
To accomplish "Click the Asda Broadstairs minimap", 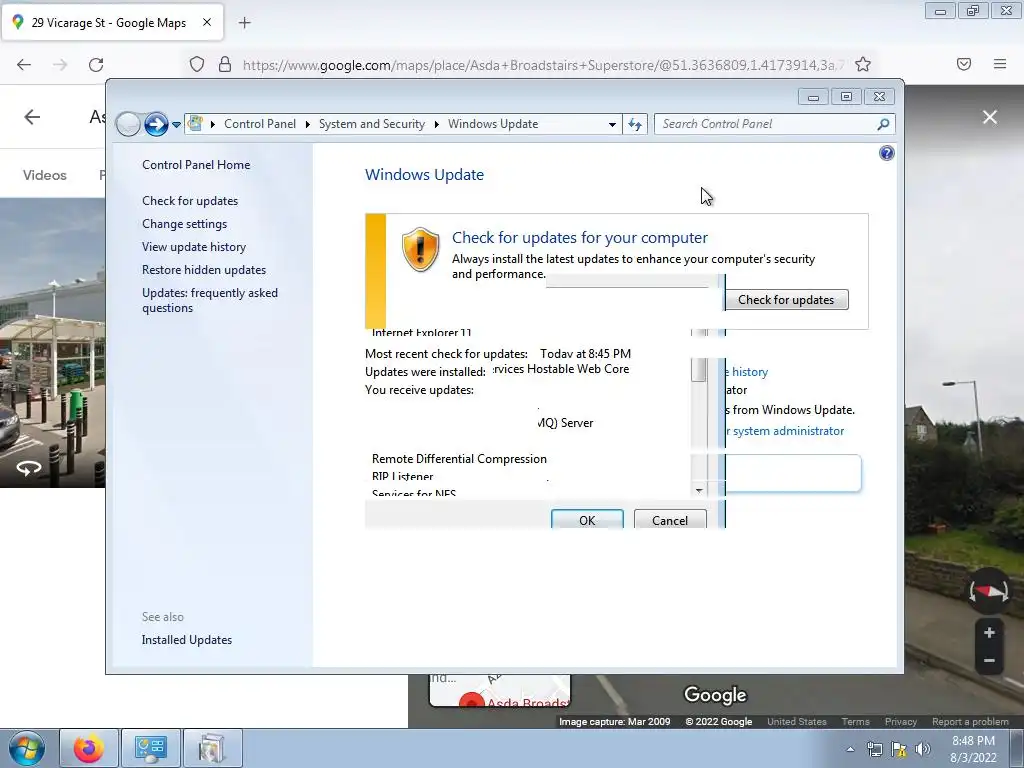I will (x=500, y=691).
